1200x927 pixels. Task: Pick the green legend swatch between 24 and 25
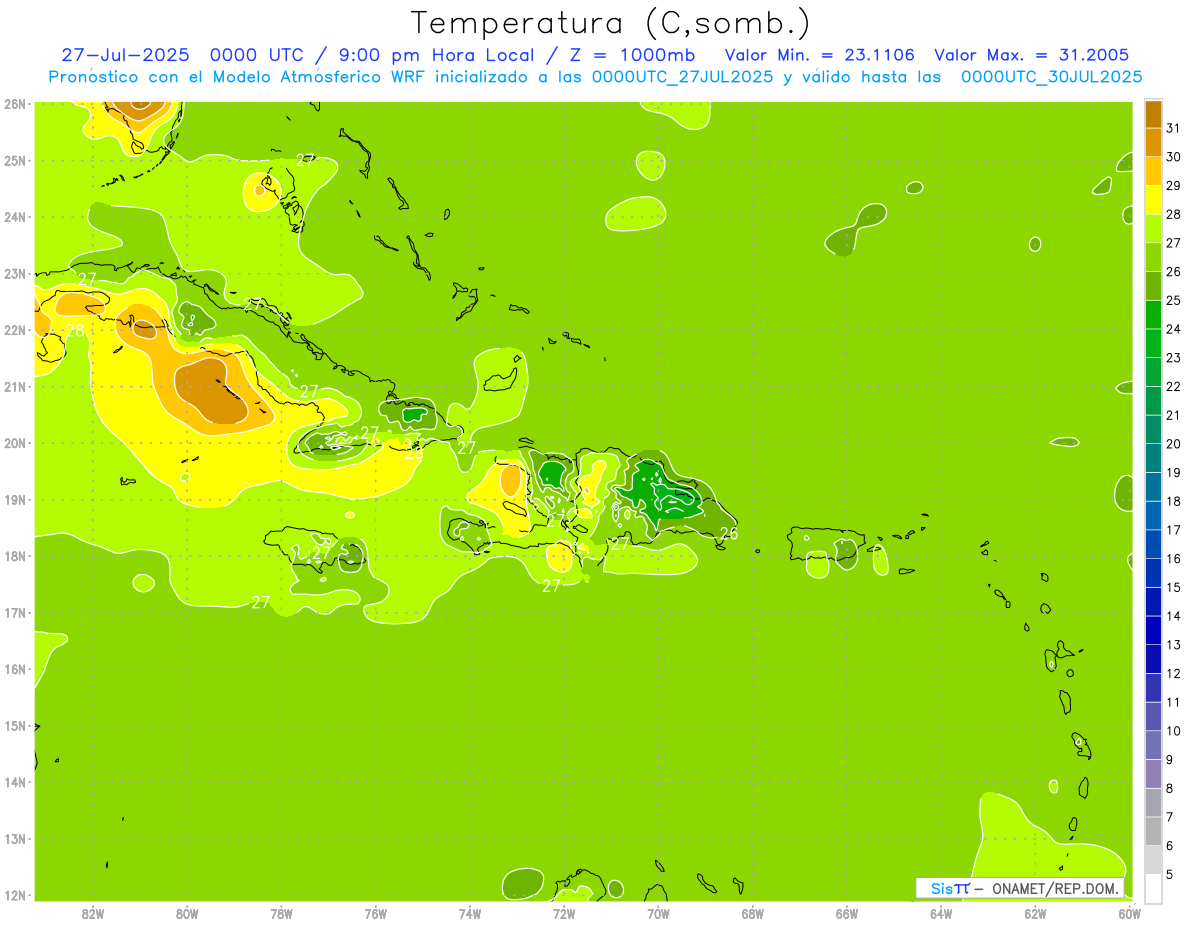1153,314
